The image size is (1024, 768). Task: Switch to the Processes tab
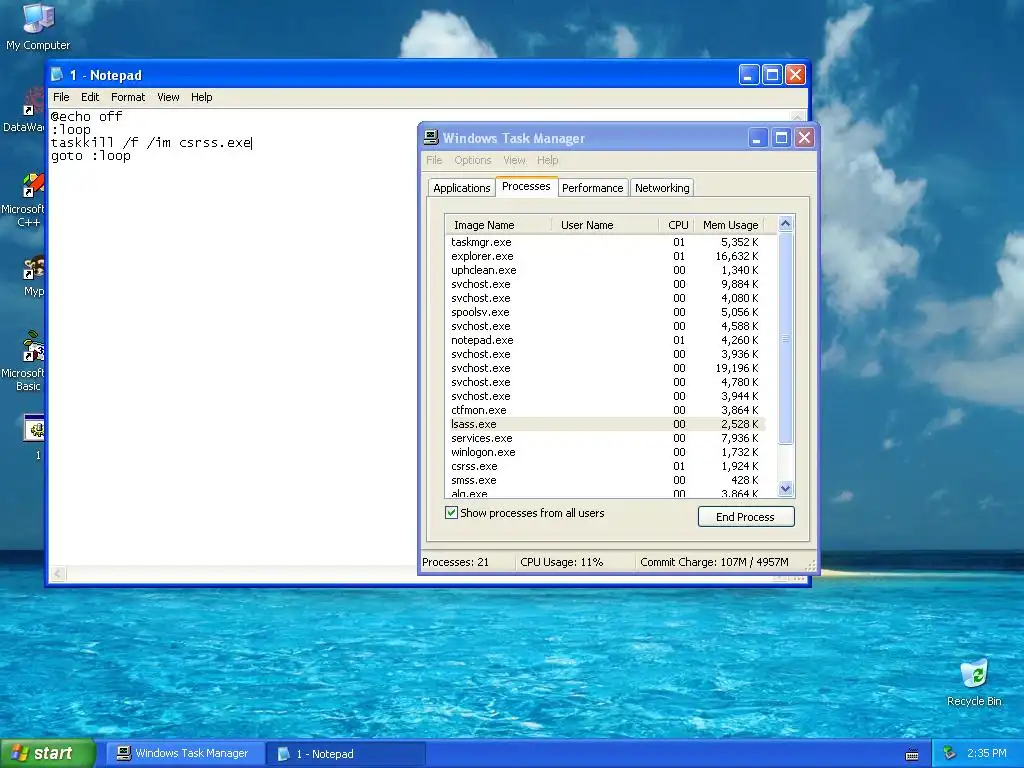click(526, 186)
